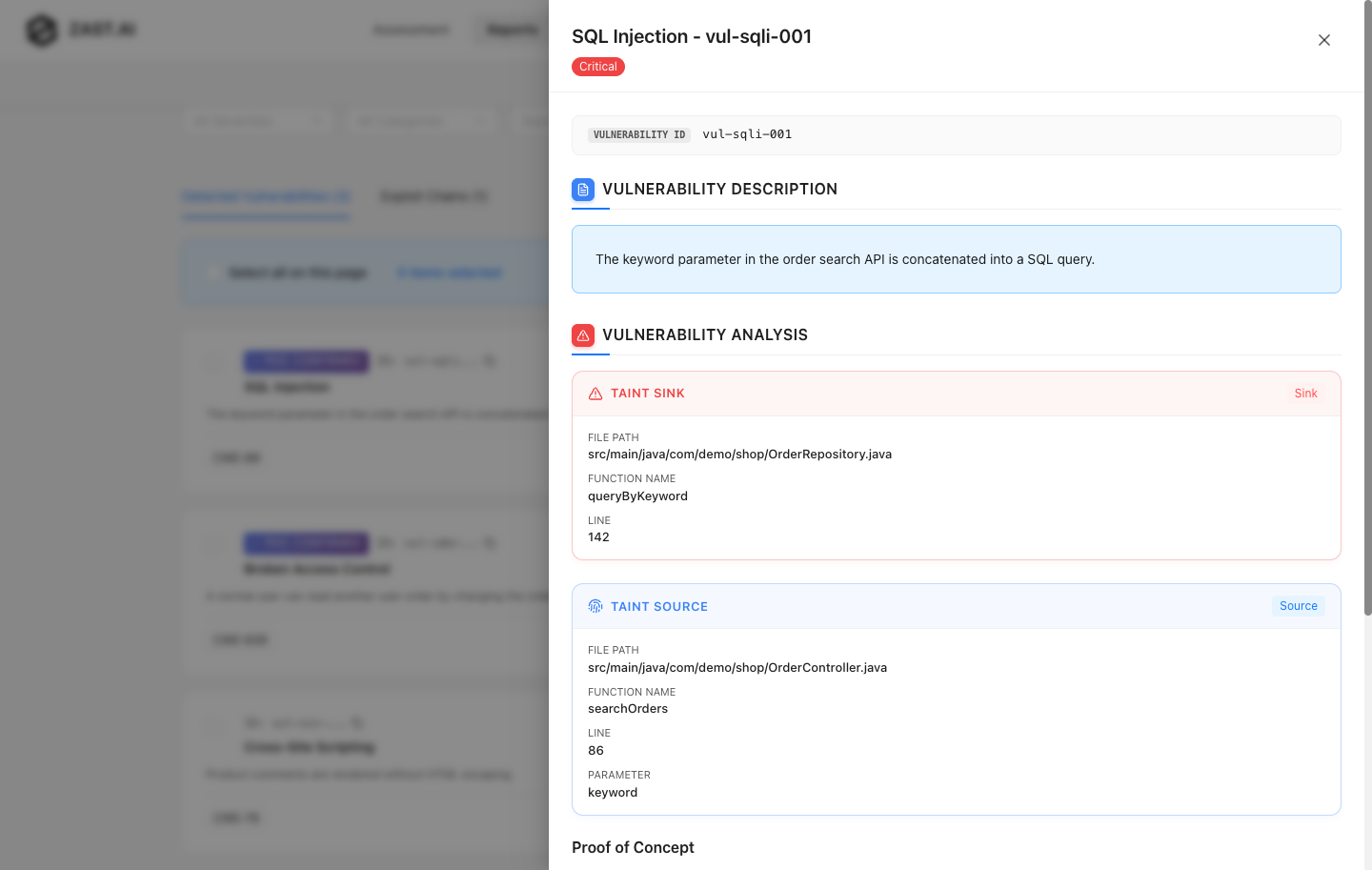Click the VULNERABILITY ID label badge

[x=639, y=135]
